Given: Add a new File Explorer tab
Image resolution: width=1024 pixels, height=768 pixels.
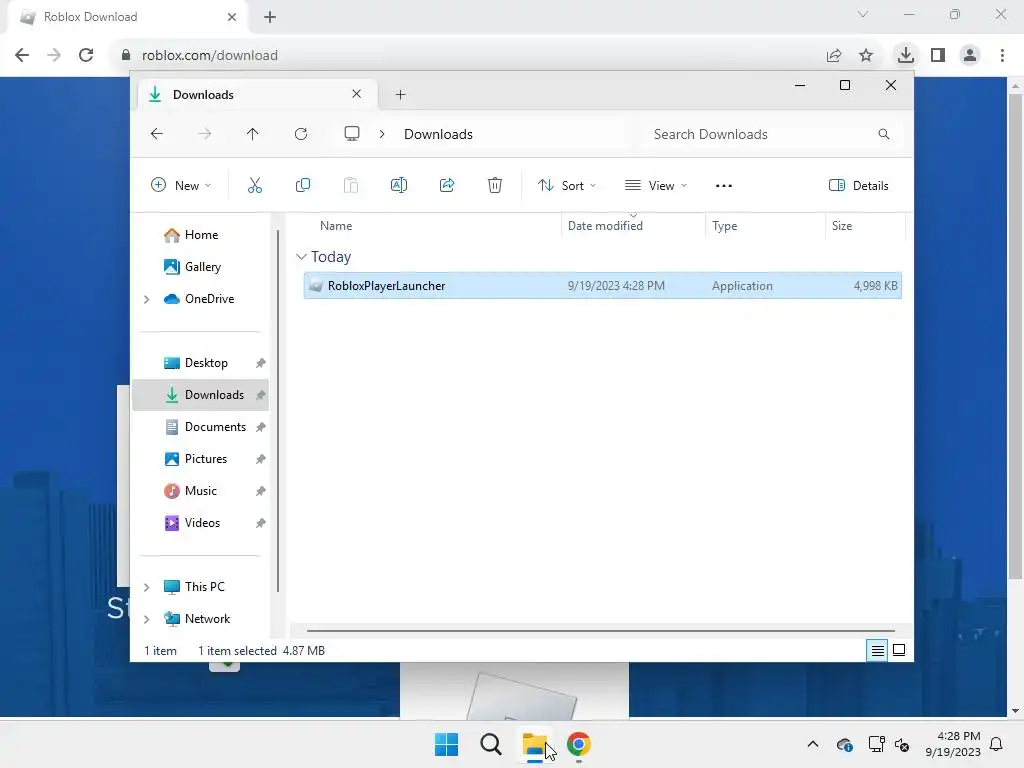Looking at the screenshot, I should click(x=400, y=95).
